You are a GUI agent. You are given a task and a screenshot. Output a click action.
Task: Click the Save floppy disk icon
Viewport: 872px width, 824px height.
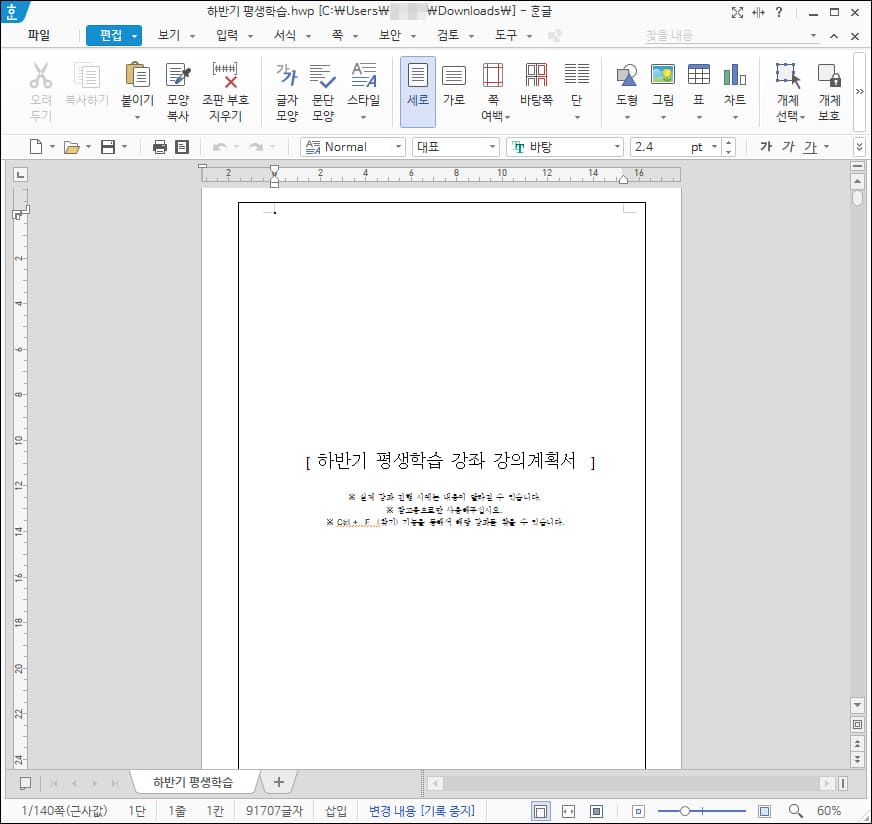108,147
